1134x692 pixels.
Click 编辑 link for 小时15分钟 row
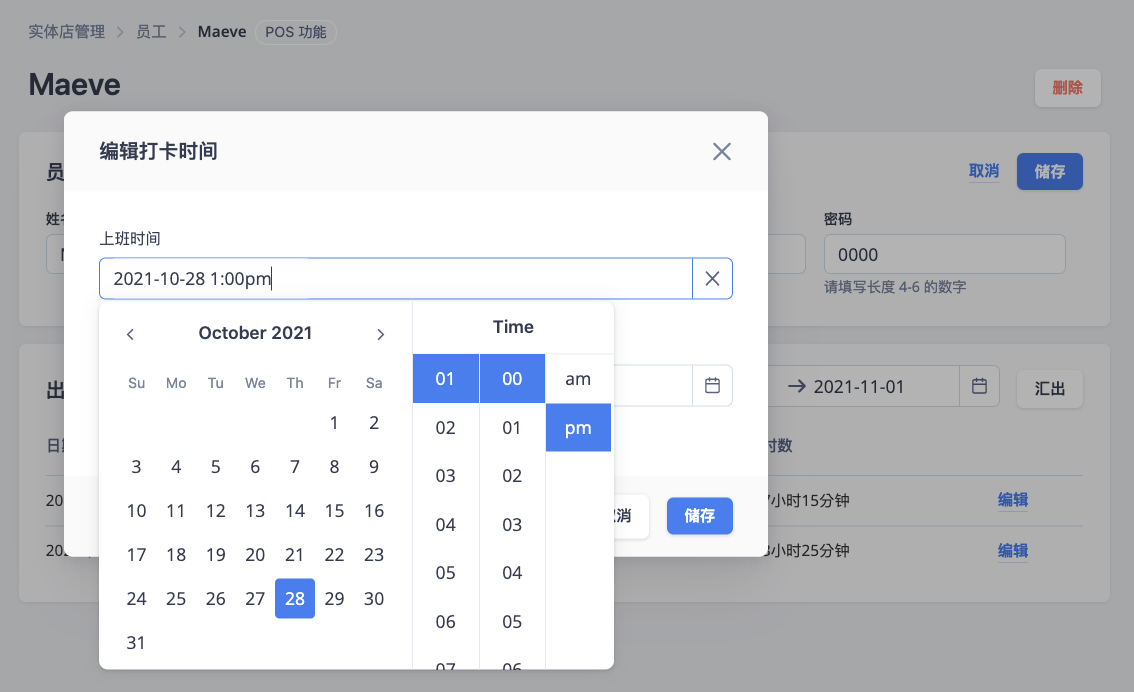point(1012,500)
